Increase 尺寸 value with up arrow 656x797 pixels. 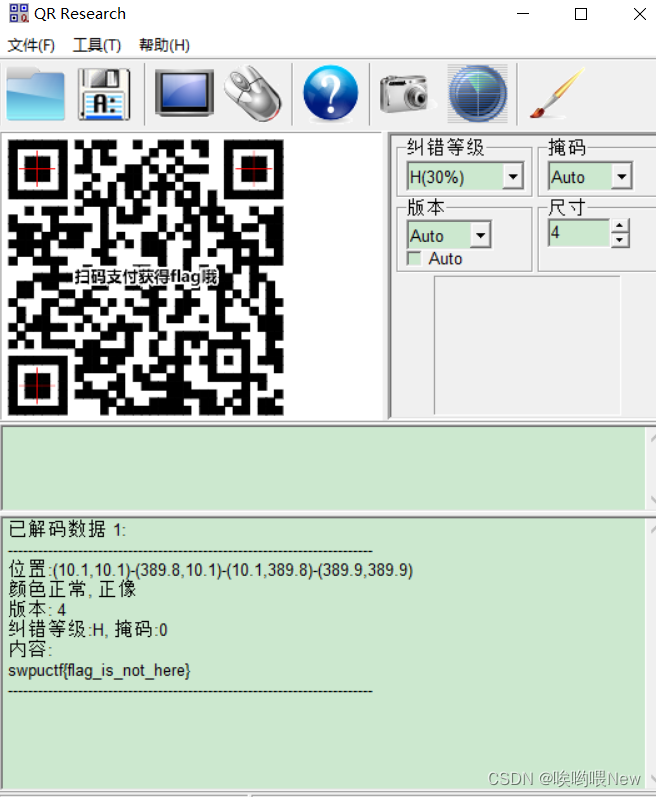tap(619, 226)
